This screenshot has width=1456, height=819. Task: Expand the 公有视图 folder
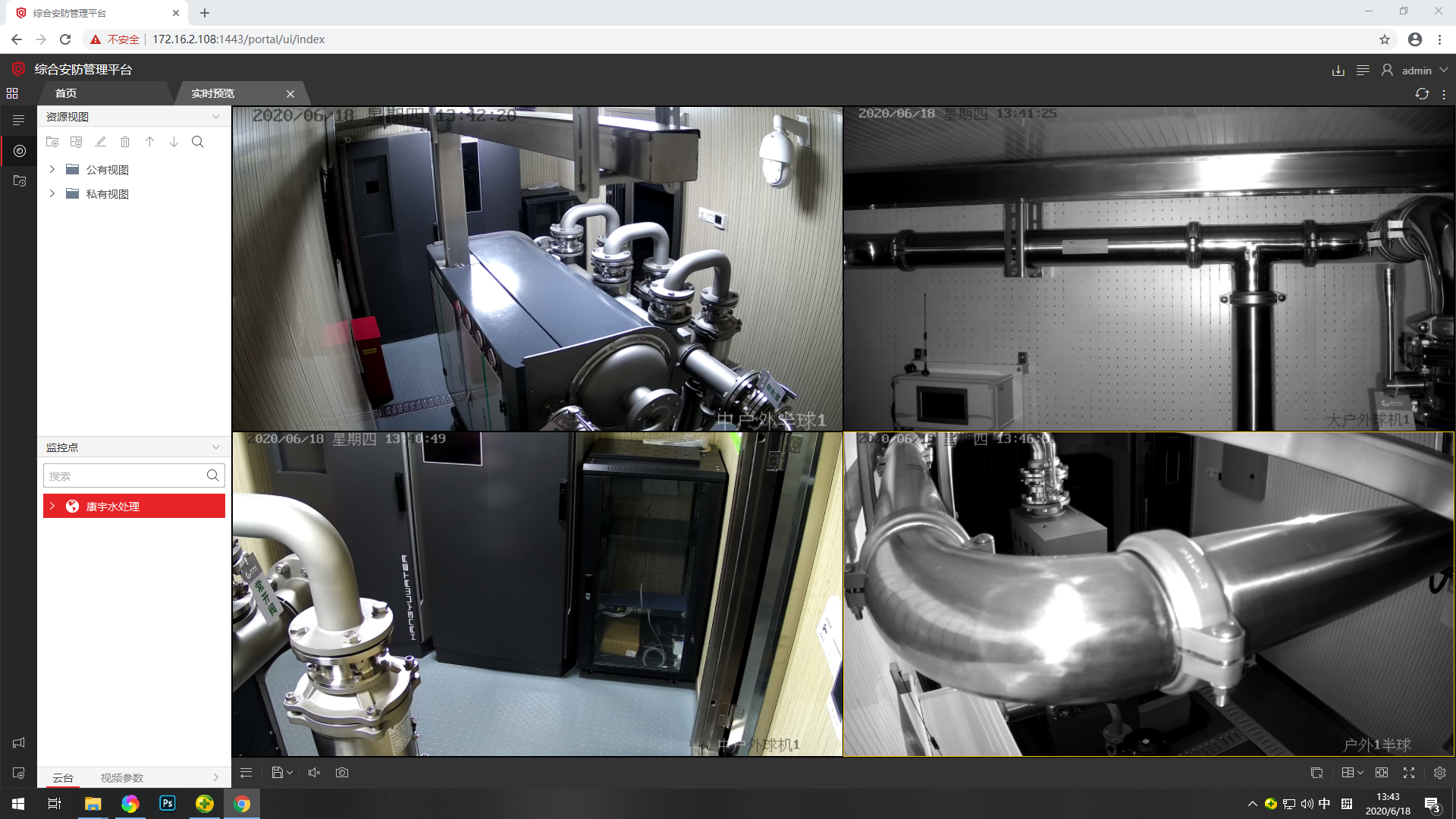tap(52, 169)
